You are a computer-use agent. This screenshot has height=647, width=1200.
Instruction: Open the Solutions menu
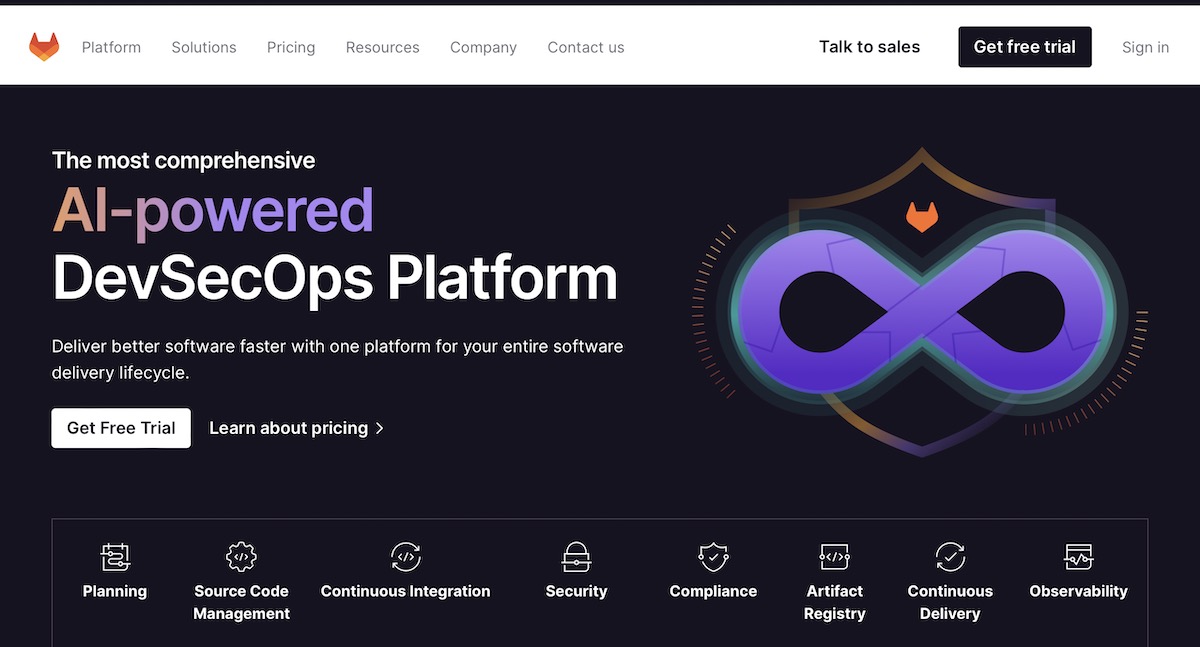[x=204, y=47]
